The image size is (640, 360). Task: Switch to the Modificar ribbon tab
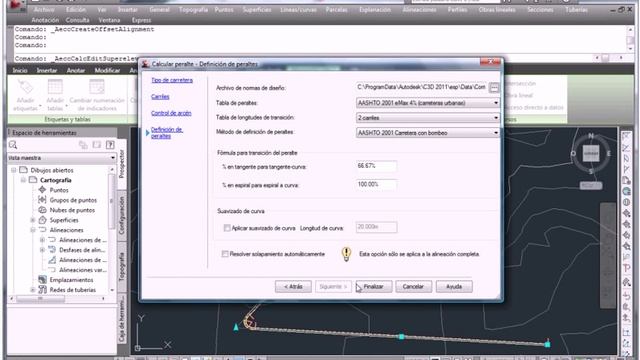(107, 70)
